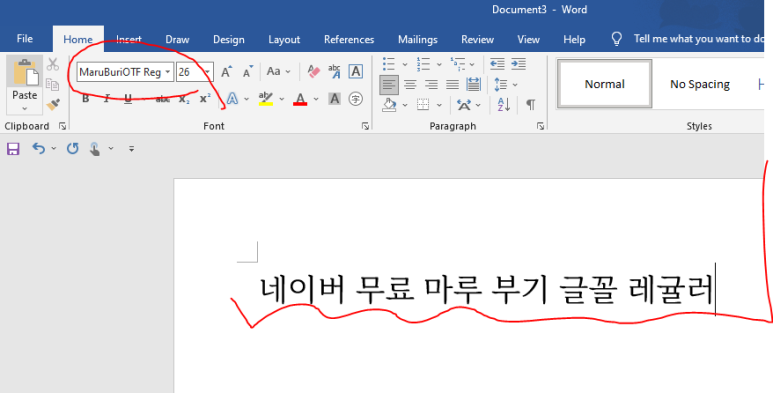This screenshot has width=773, height=393.
Task: Click the Shading paint bucket
Action: pyautogui.click(x=389, y=105)
